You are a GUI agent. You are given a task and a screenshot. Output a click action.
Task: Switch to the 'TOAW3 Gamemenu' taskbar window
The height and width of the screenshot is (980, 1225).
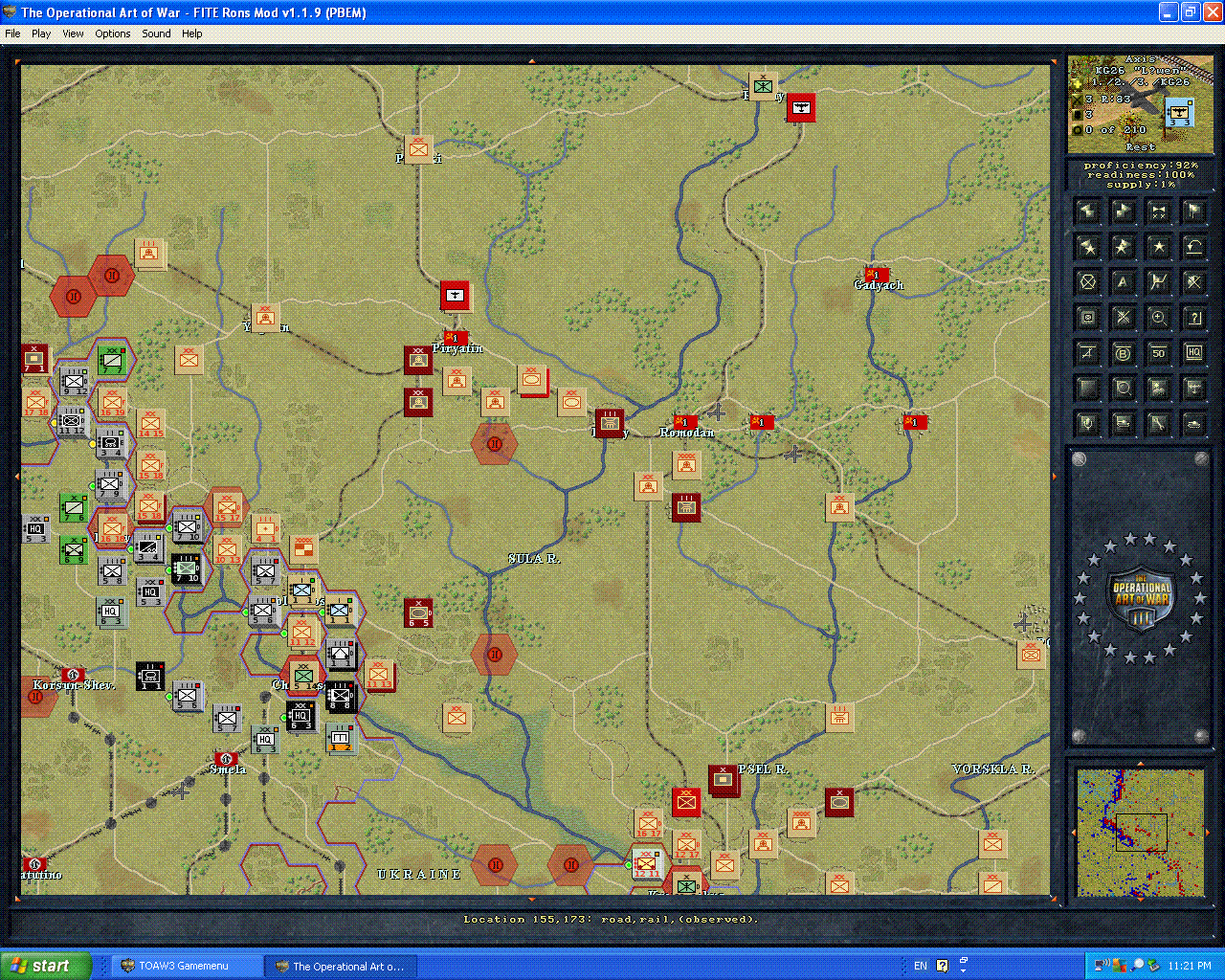coord(187,966)
